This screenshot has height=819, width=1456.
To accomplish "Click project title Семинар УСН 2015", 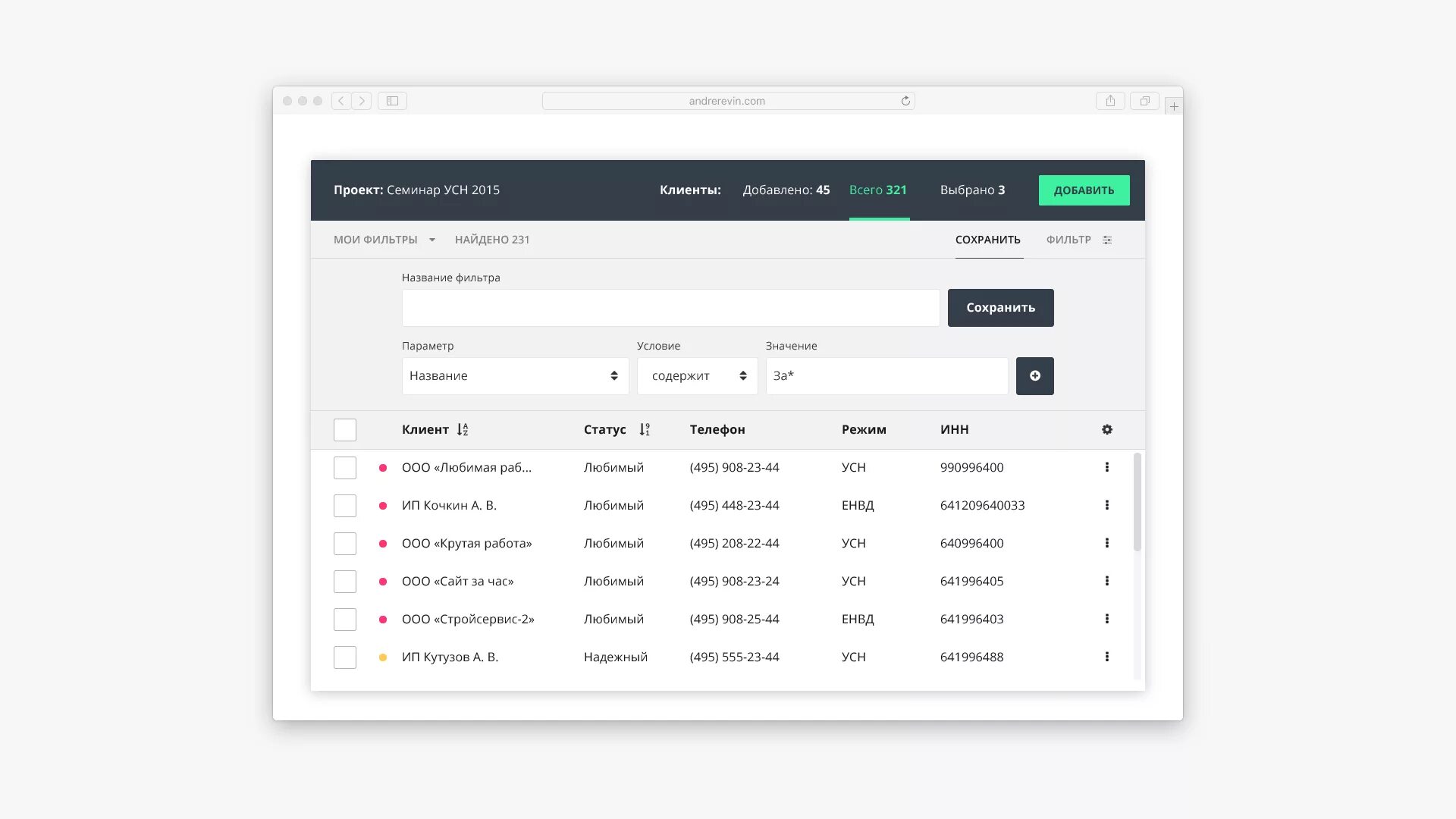I will click(443, 190).
